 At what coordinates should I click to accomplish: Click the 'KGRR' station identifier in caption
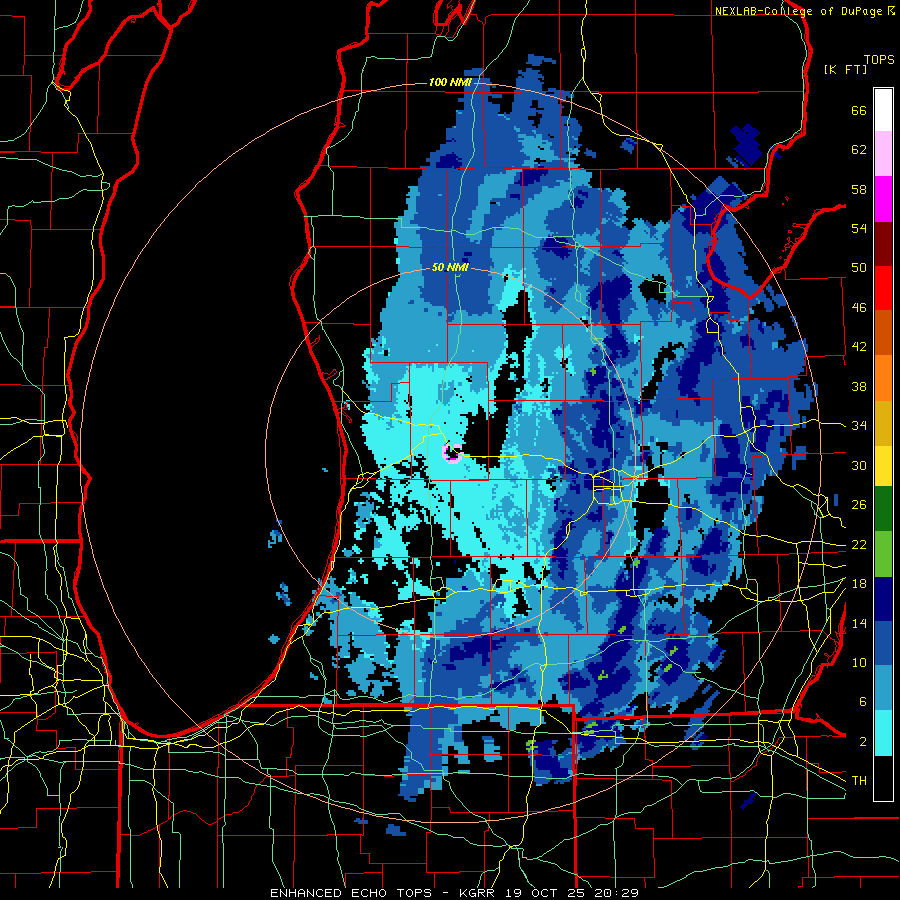coord(480,893)
